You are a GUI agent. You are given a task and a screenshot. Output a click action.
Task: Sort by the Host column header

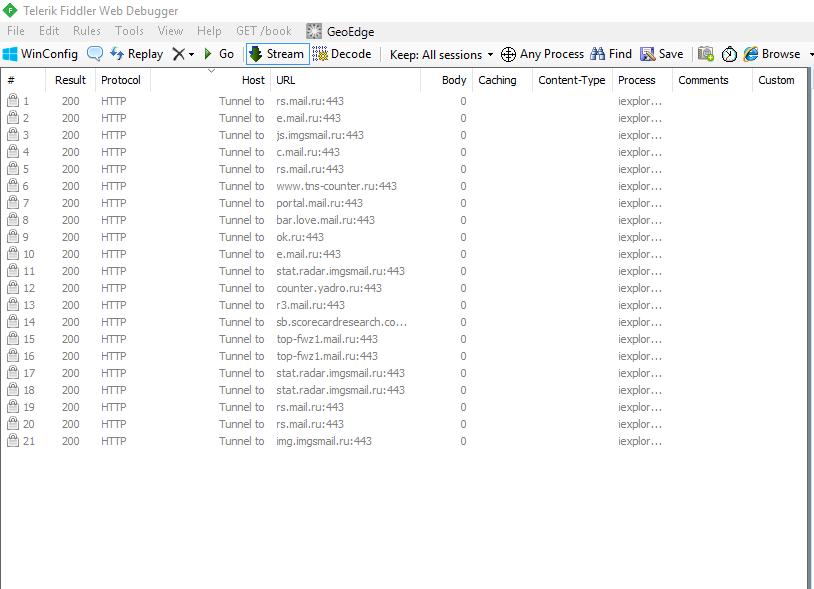click(x=211, y=80)
